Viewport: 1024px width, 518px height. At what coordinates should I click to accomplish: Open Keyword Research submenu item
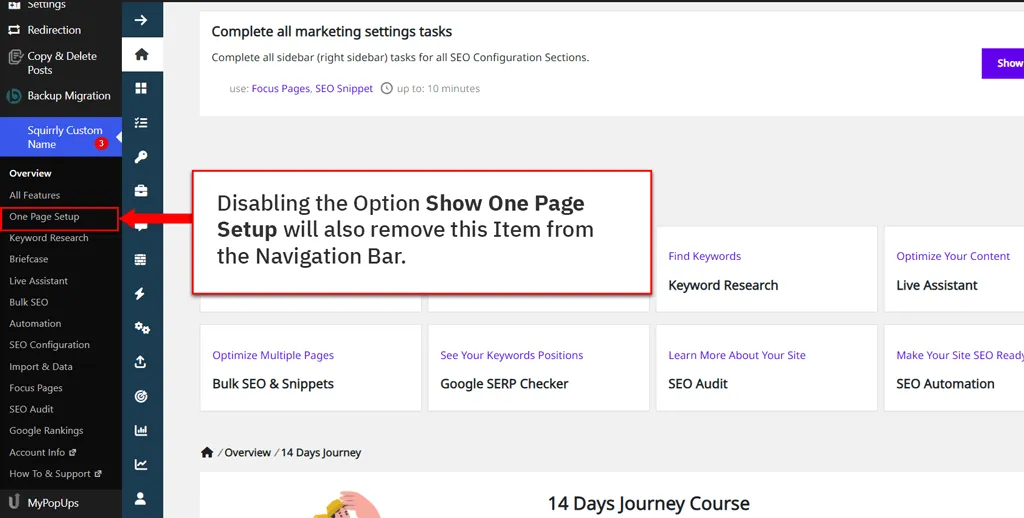(x=49, y=238)
